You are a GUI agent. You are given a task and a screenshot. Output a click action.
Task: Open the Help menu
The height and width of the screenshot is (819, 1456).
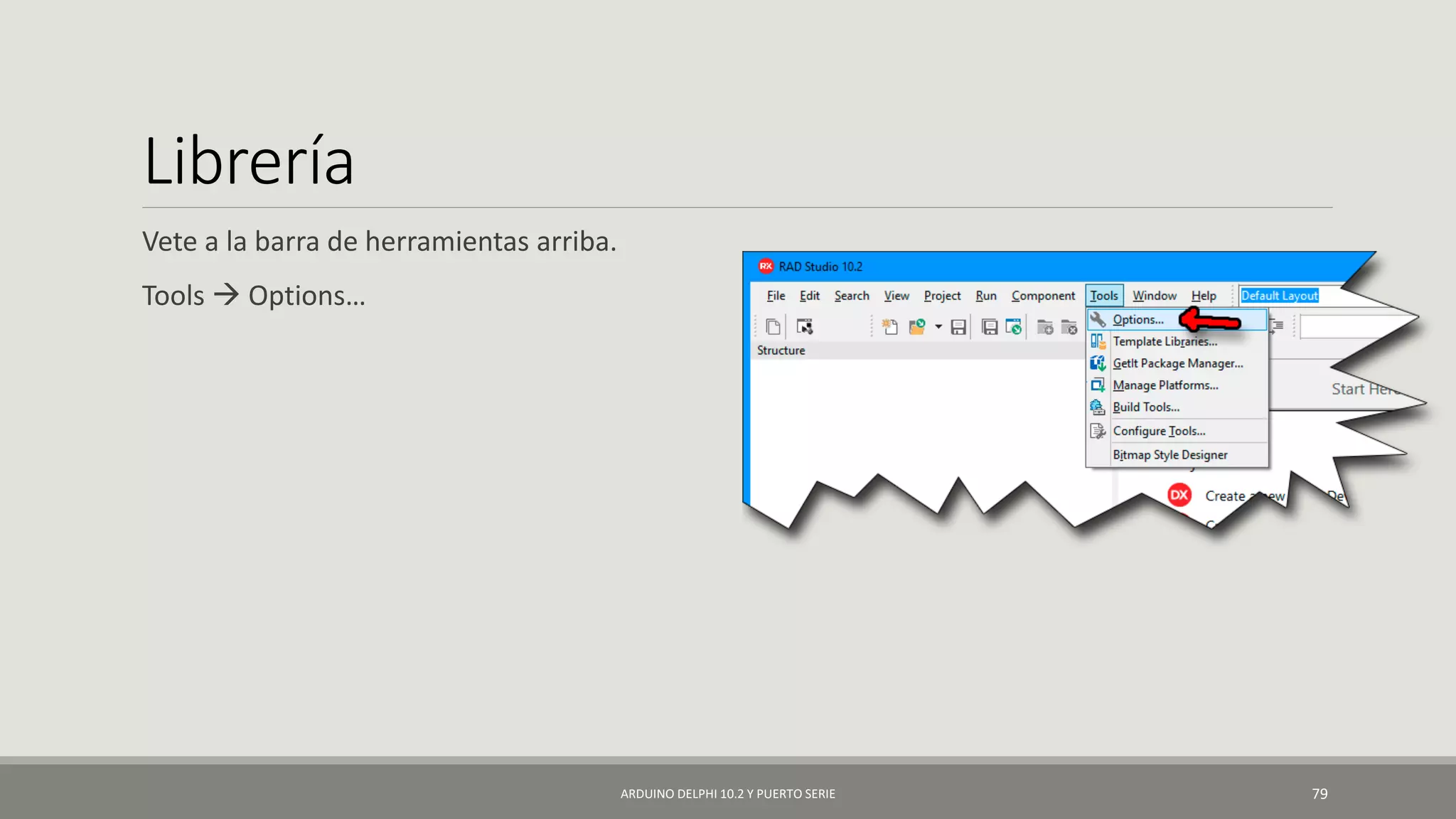(x=1204, y=296)
